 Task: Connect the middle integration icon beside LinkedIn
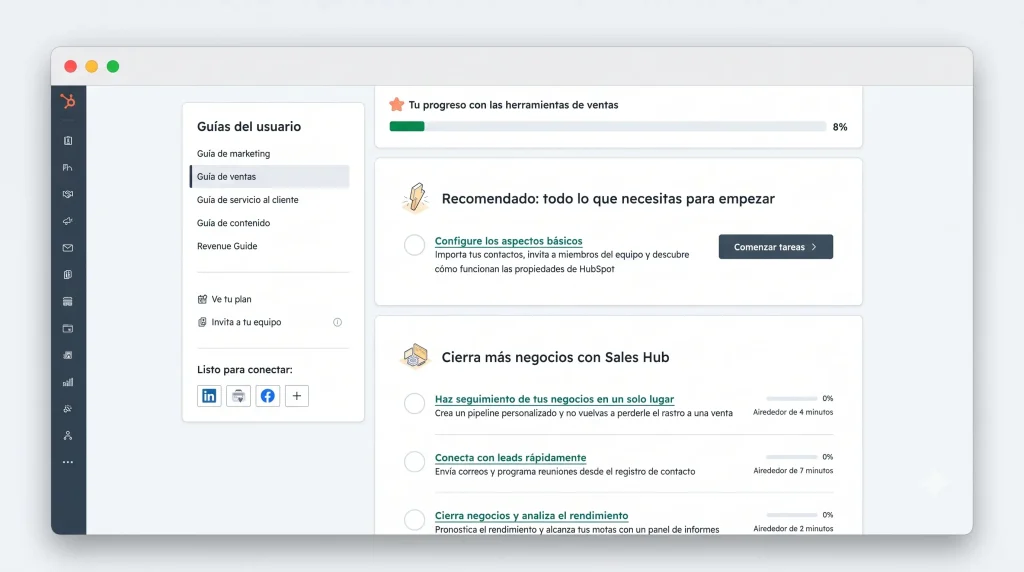(238, 396)
